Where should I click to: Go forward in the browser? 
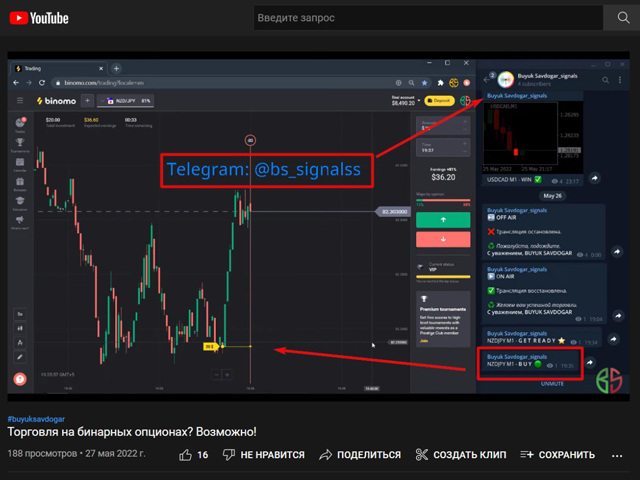coord(29,83)
